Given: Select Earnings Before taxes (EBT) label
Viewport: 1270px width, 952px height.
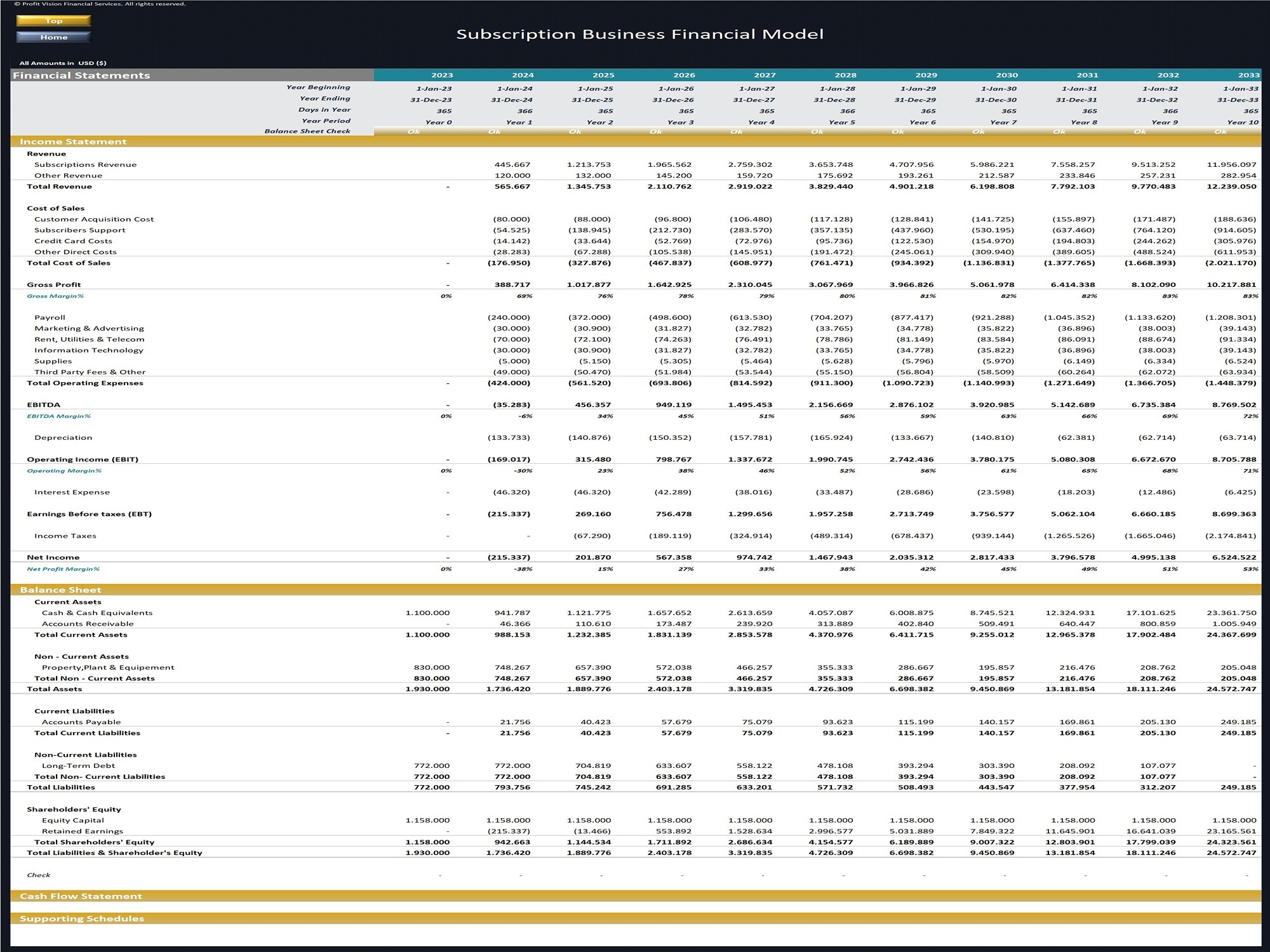Looking at the screenshot, I should (x=89, y=514).
